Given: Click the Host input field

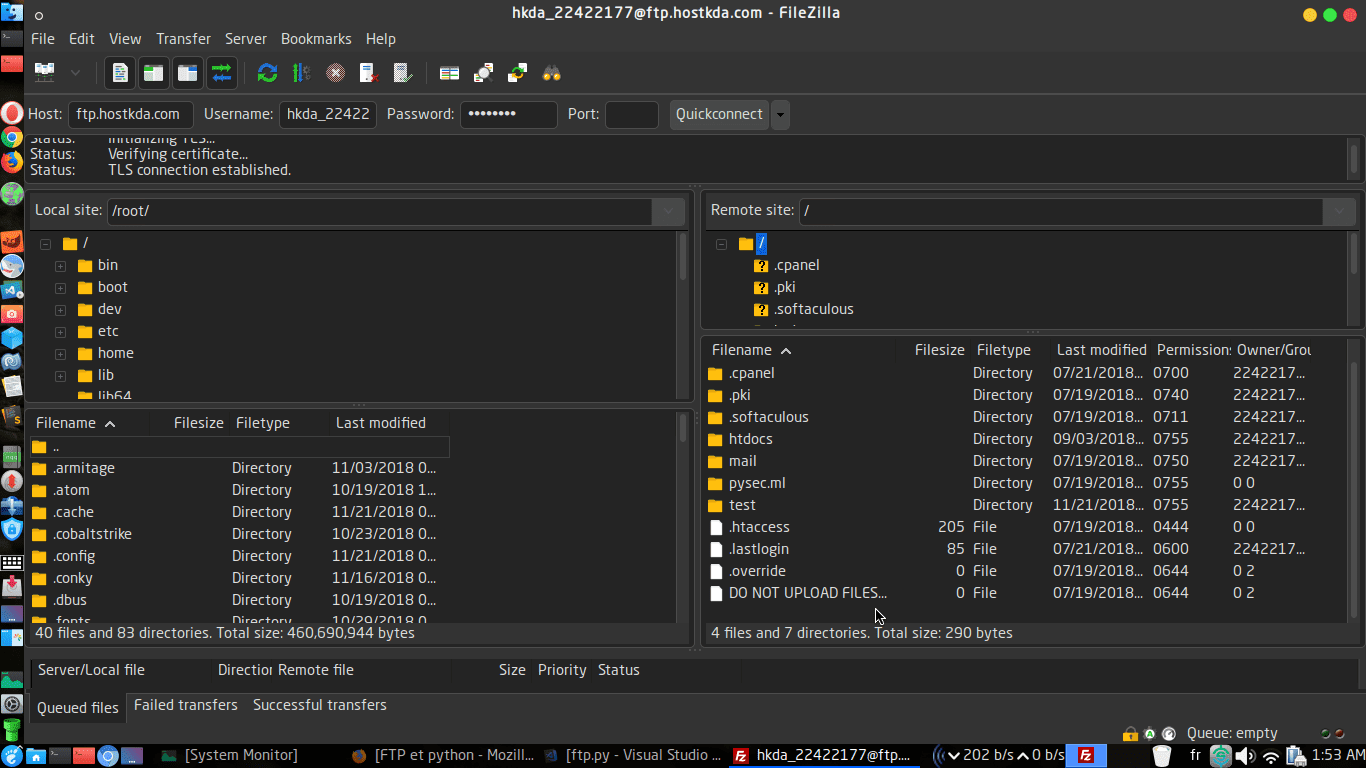Looking at the screenshot, I should [131, 114].
